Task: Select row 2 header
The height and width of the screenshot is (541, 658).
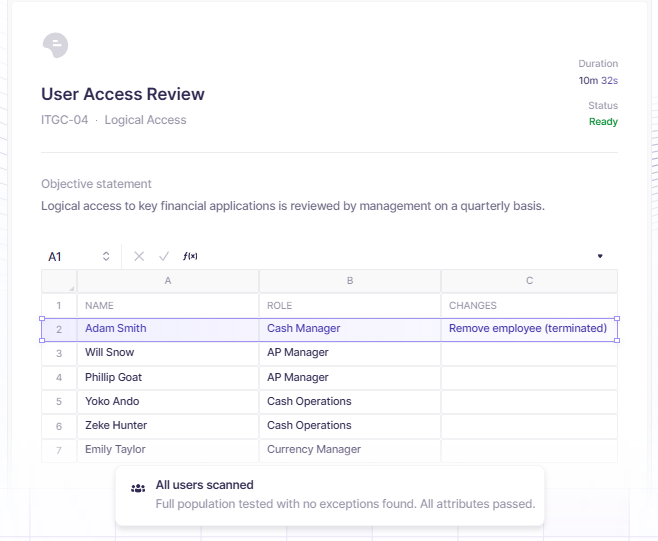Action: (59, 329)
